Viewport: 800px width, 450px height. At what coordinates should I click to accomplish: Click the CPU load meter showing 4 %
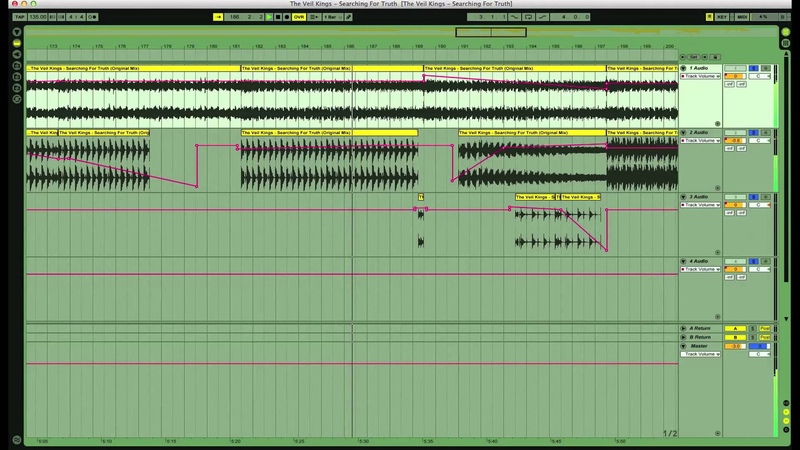point(763,17)
